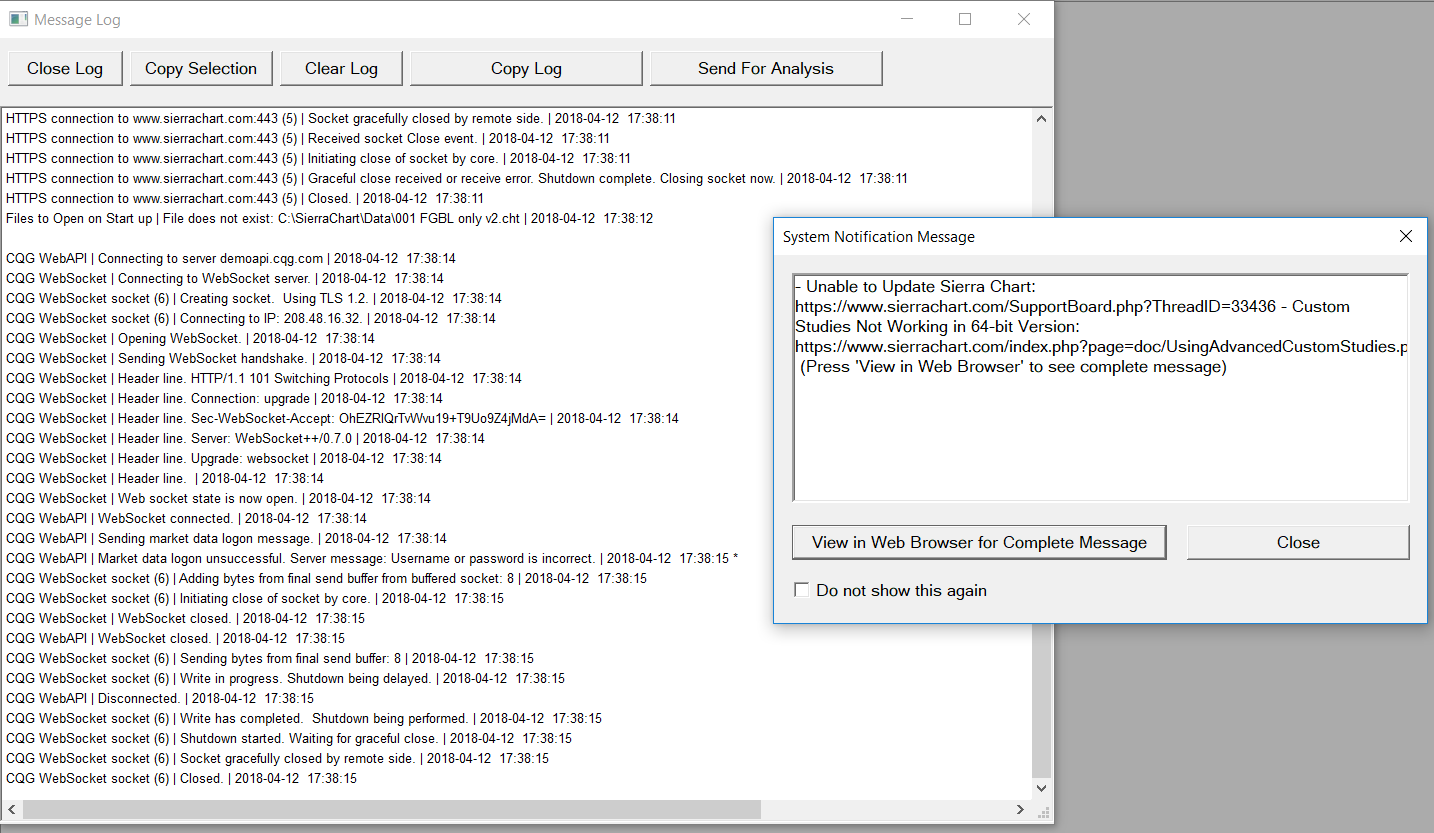Select the 'HTTP/1.1 101 Switching Protocols' line

click(264, 378)
